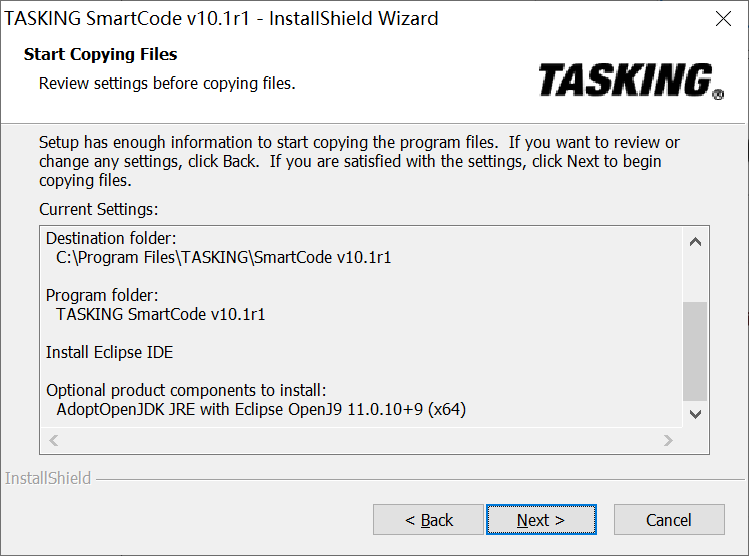Image resolution: width=749 pixels, height=556 pixels.
Task: Click the Install Eclipse IDE line
Action: click(x=110, y=352)
